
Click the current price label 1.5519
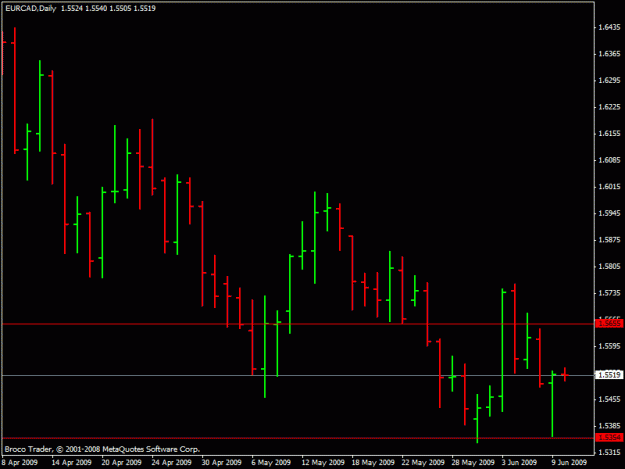pyautogui.click(x=609, y=375)
